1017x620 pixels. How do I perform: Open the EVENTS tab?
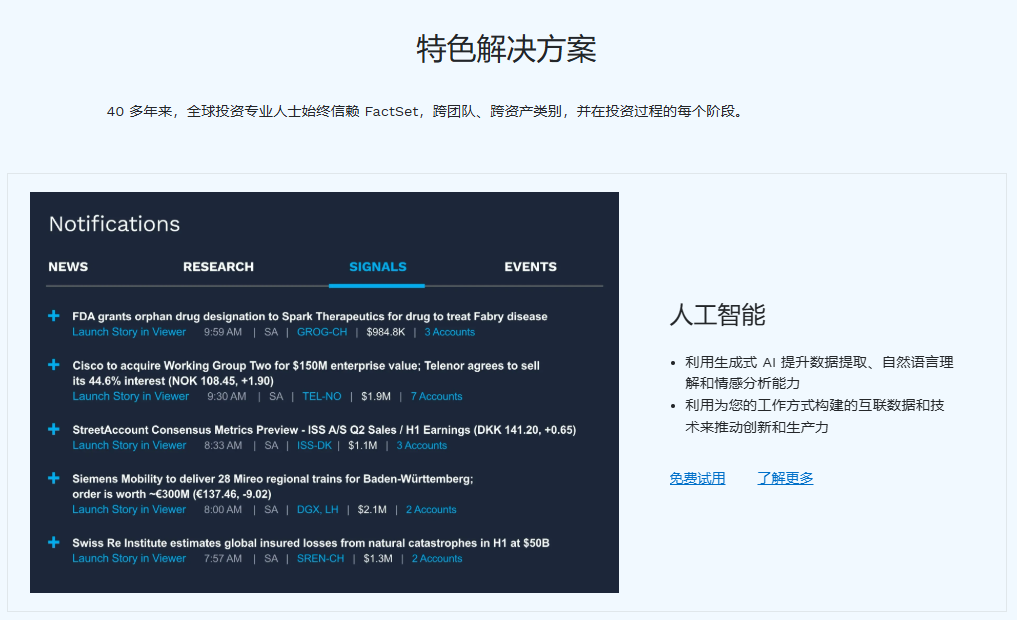(x=531, y=267)
